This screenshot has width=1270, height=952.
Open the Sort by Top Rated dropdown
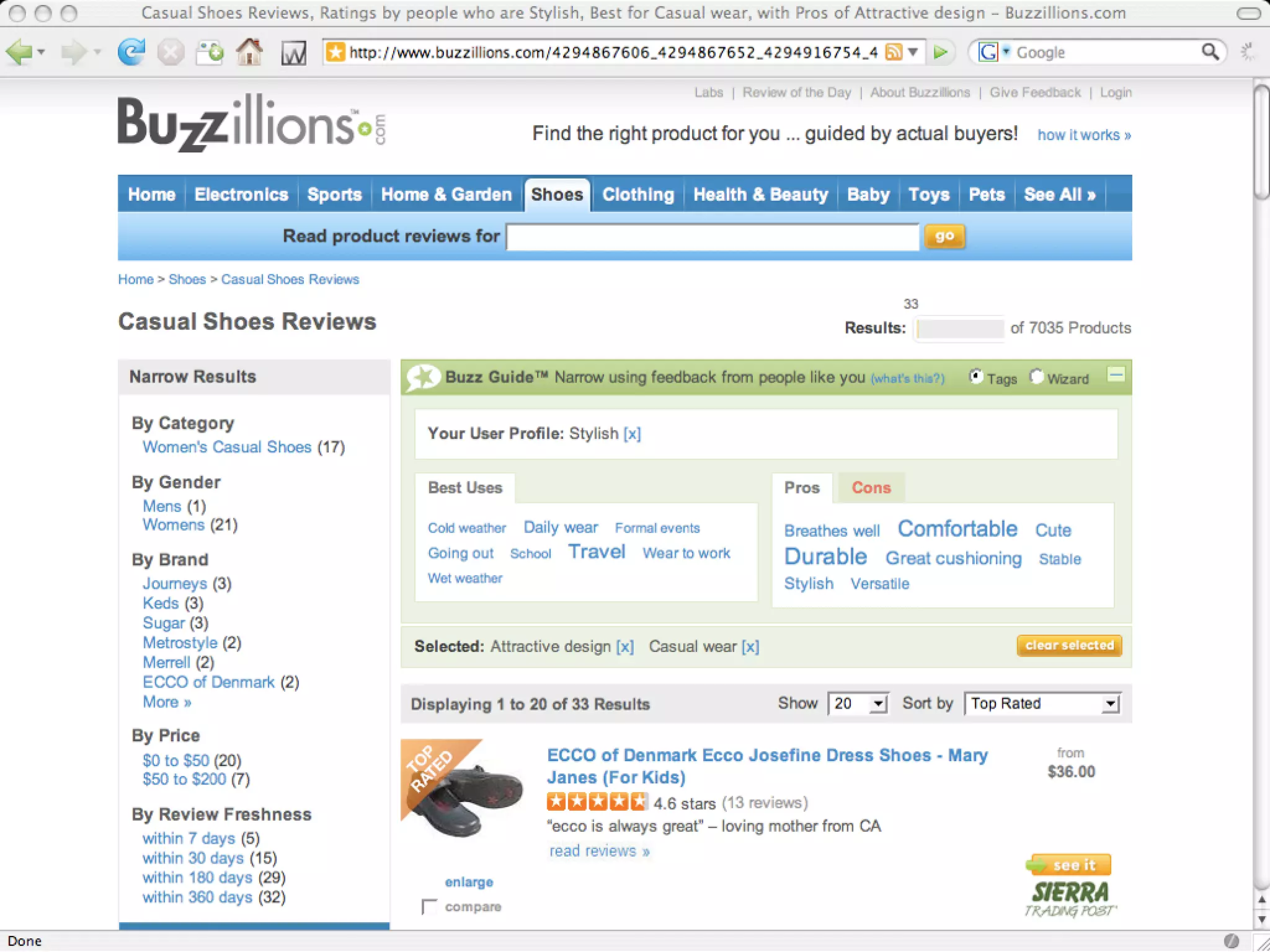point(1042,704)
